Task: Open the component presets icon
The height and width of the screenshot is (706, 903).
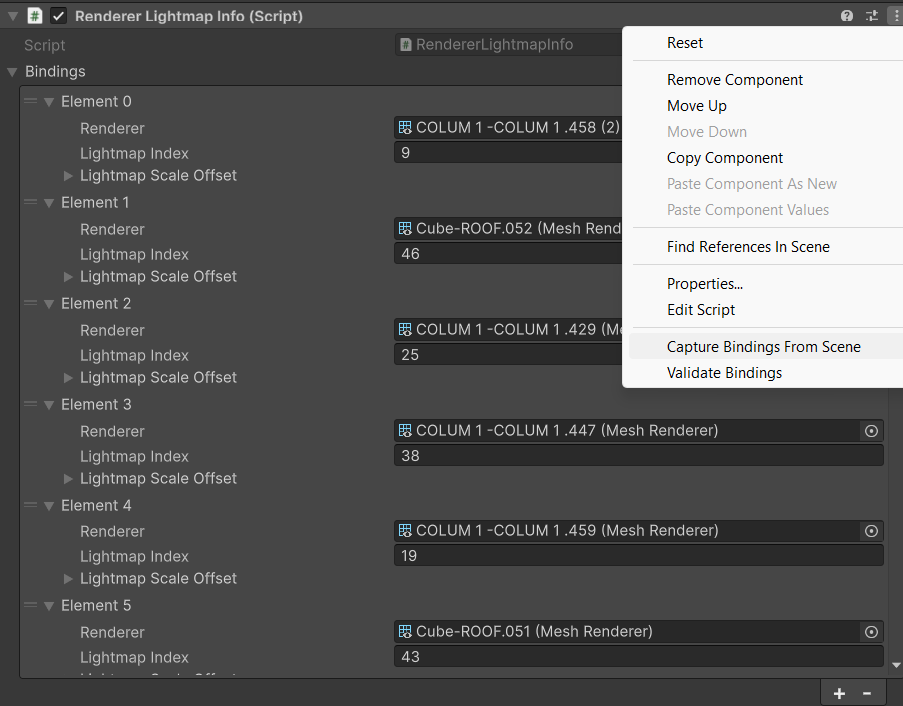Action: click(x=872, y=16)
